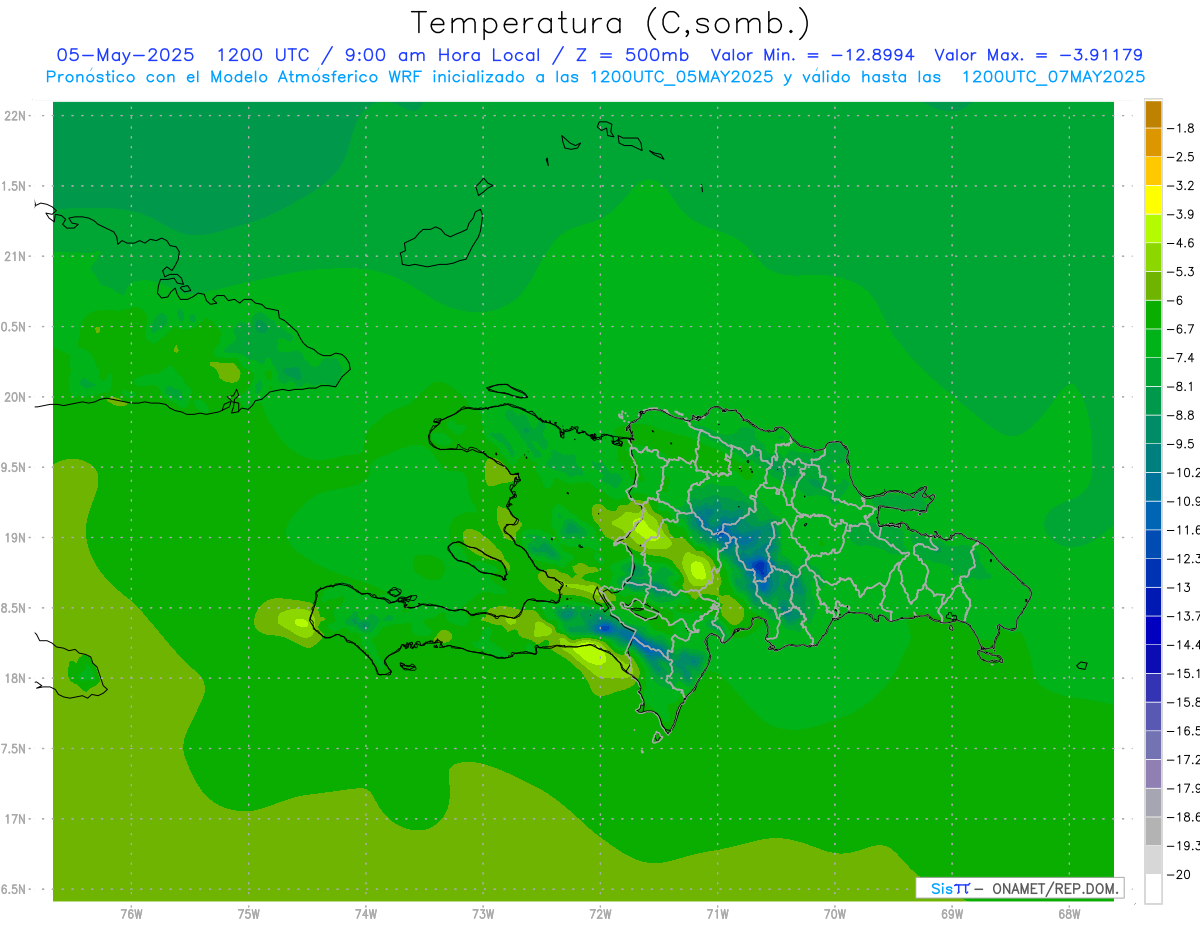Click the orange legend swatch above -1.8

click(1153, 114)
